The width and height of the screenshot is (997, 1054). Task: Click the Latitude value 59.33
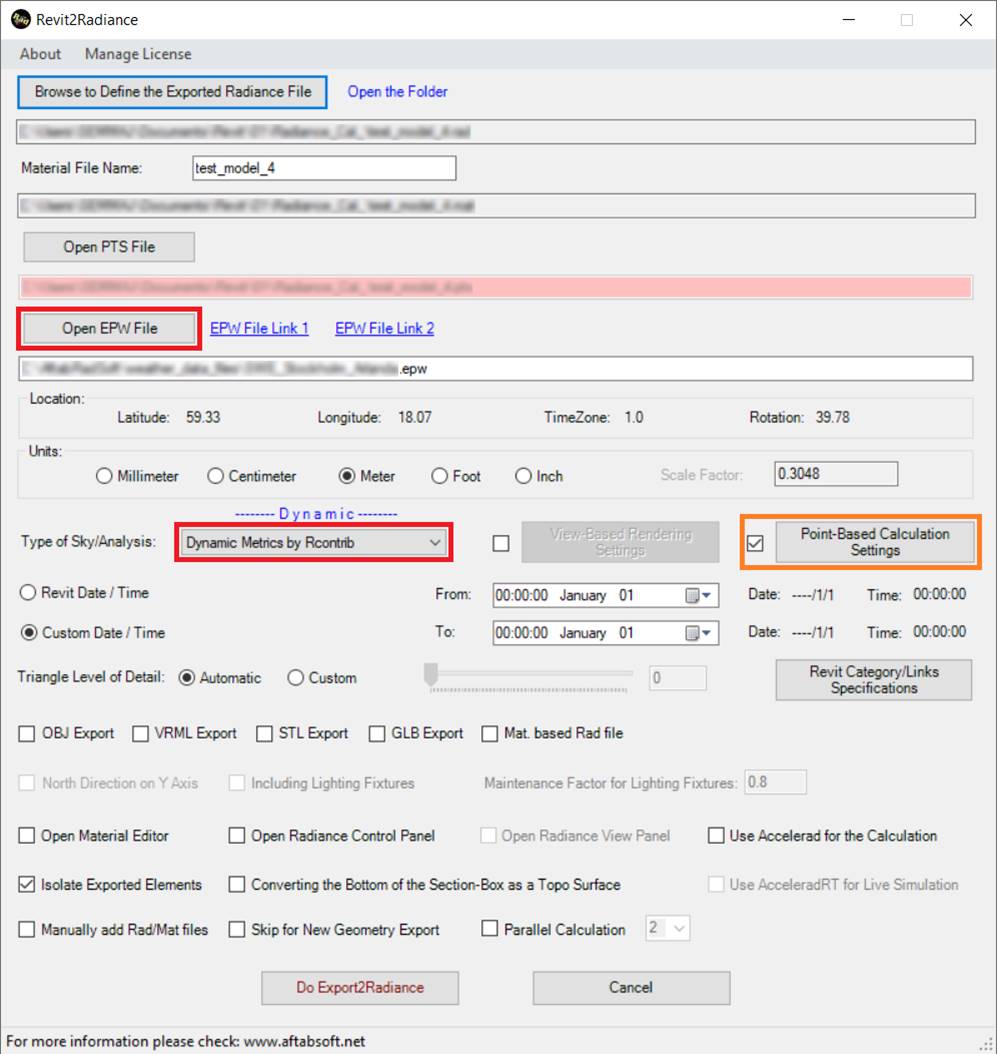pos(203,417)
